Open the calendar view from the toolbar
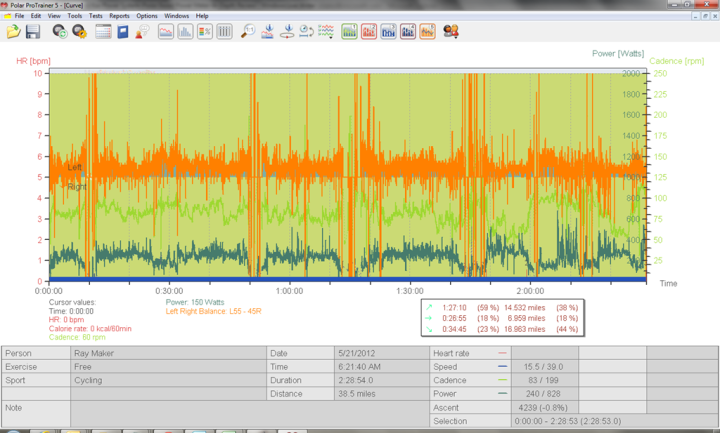720x433 pixels. click(x=103, y=32)
